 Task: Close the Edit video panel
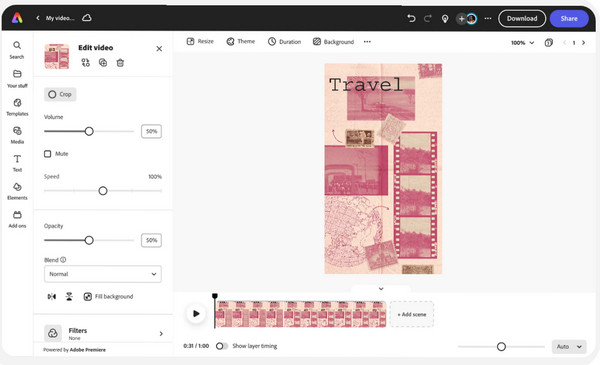[159, 49]
